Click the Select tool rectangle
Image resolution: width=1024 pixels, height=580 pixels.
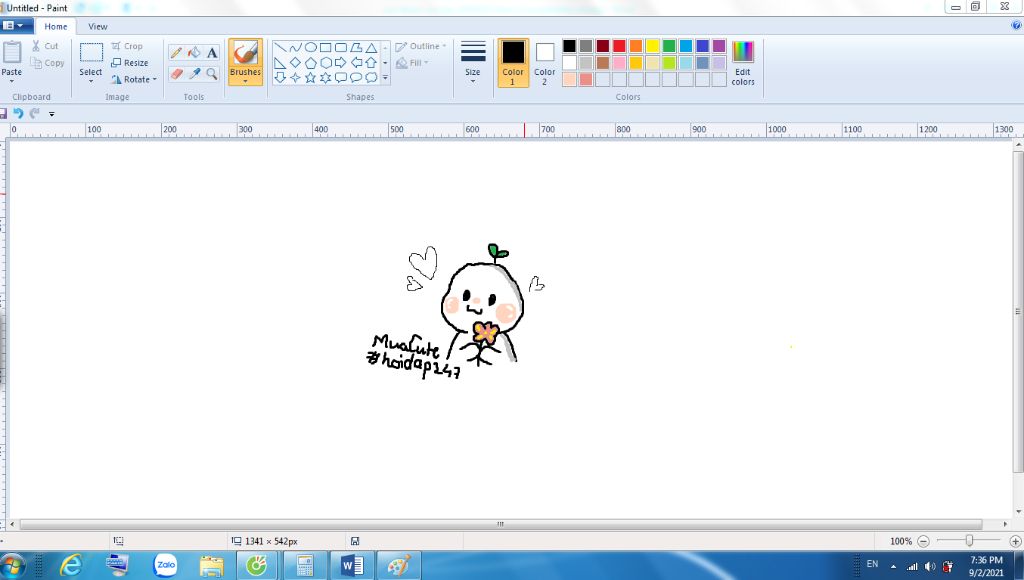coord(91,52)
